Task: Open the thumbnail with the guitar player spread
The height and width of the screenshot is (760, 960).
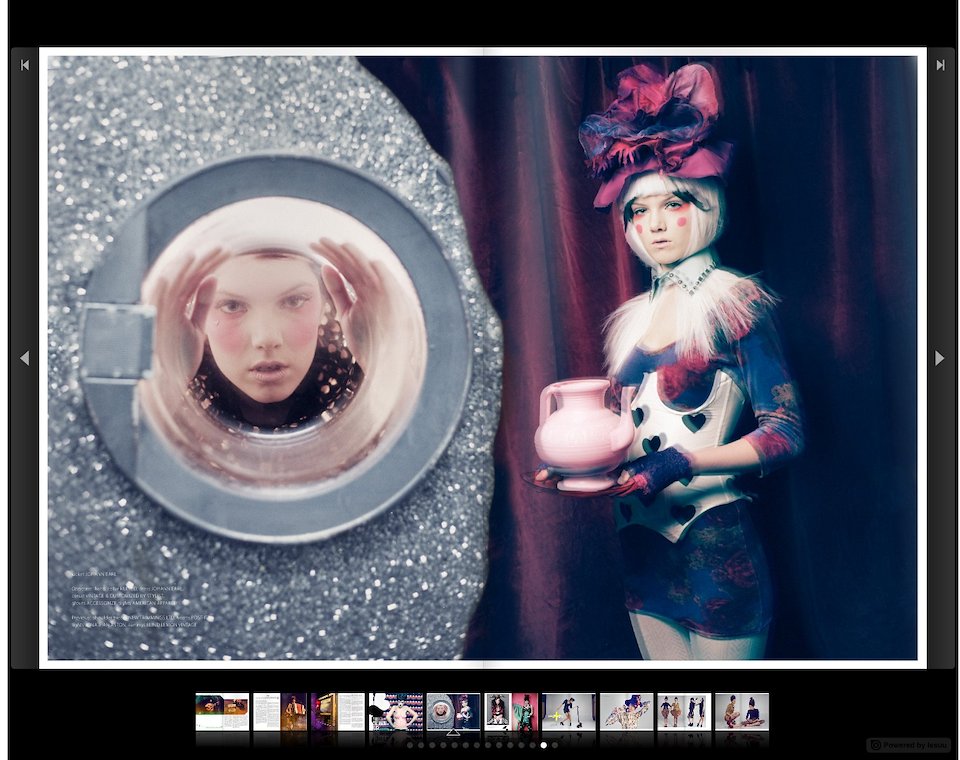Action: coord(222,711)
